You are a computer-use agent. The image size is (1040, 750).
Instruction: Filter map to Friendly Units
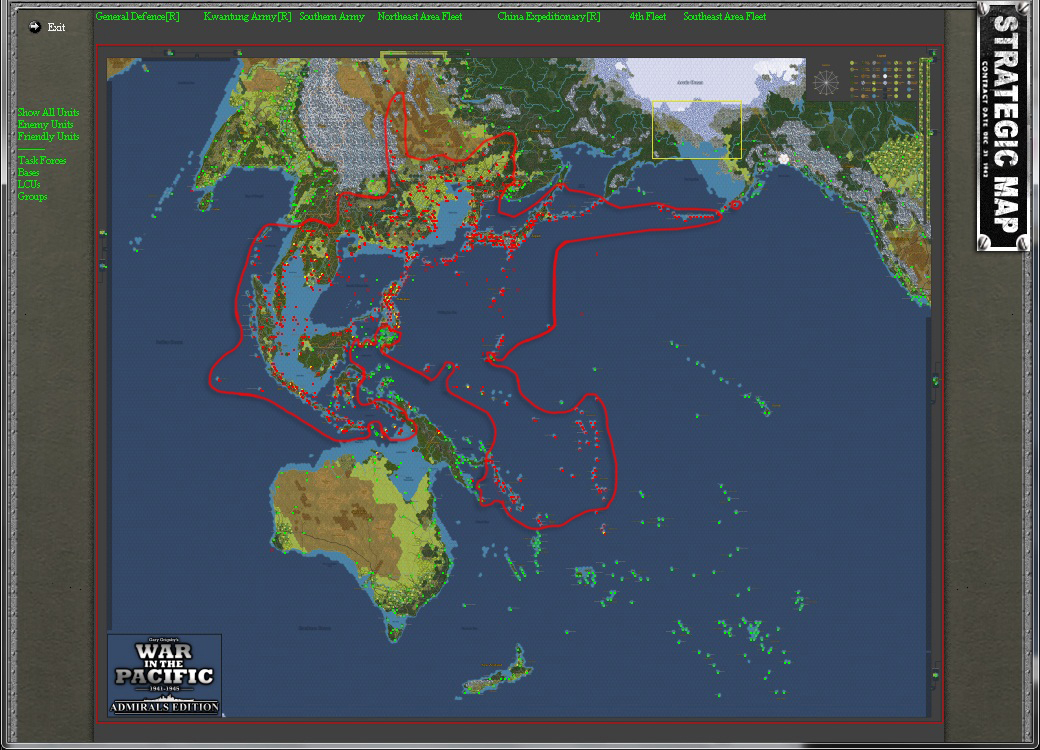point(48,136)
